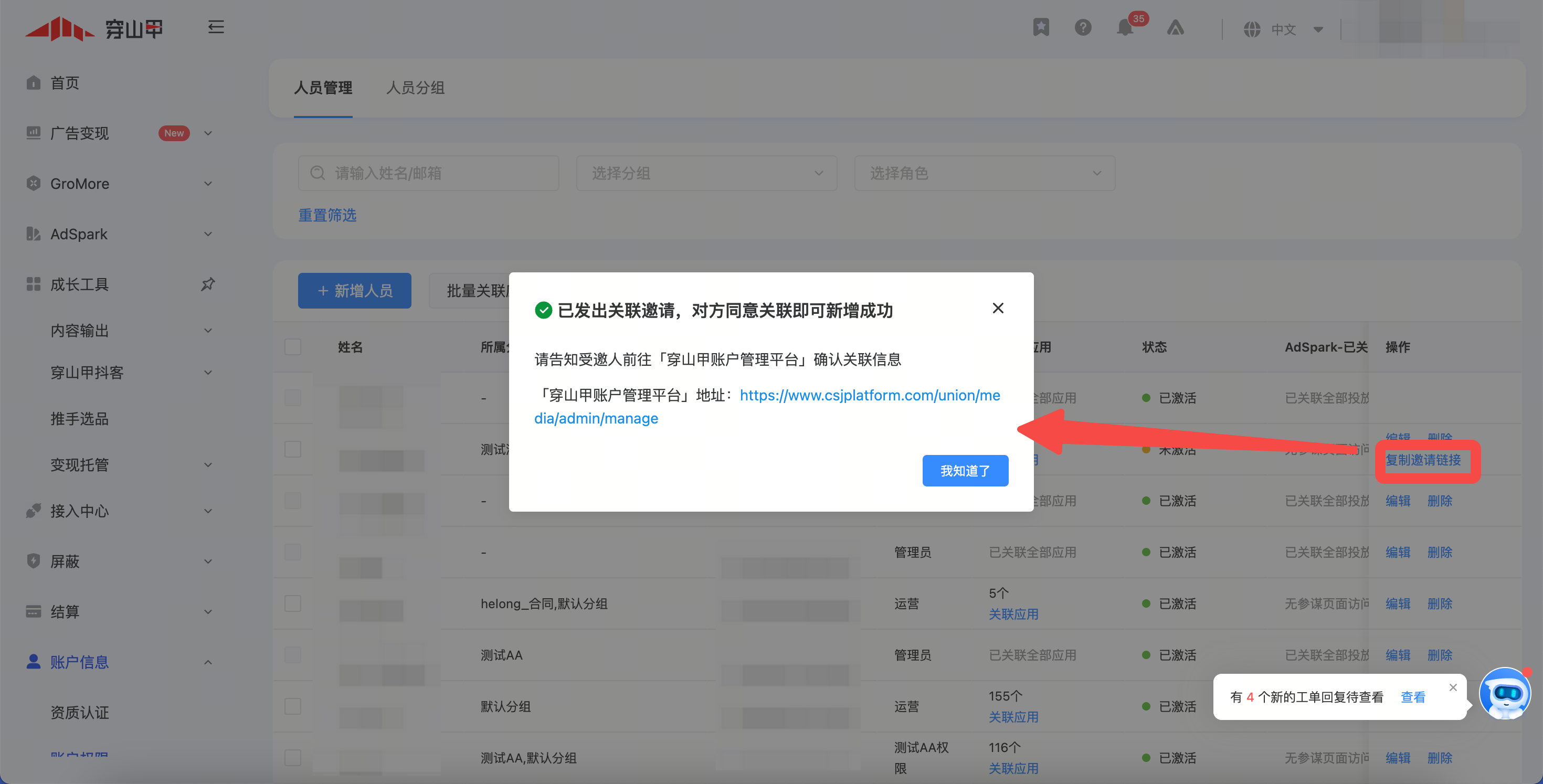The image size is (1543, 784).
Task: Click the 重置筛选 link
Action: click(327, 215)
